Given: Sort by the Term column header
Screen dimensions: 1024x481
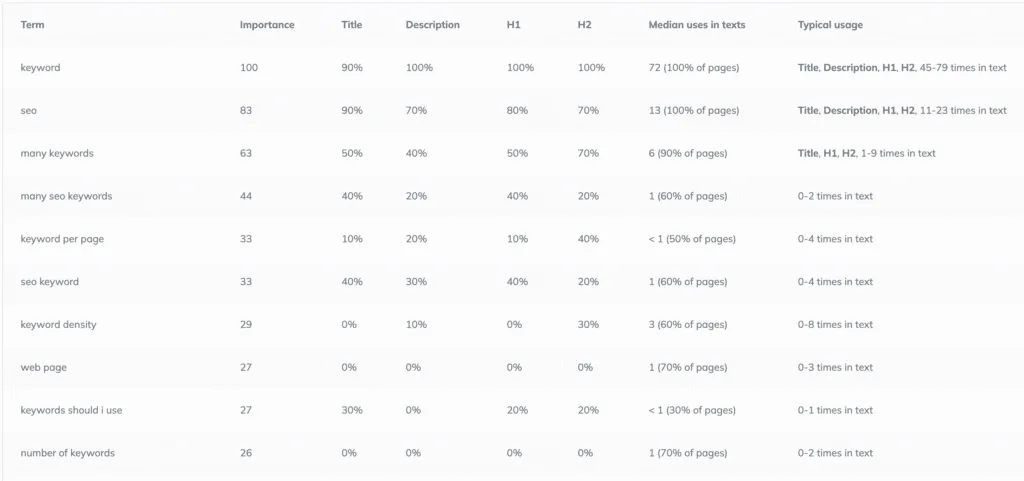Looking at the screenshot, I should (x=32, y=25).
